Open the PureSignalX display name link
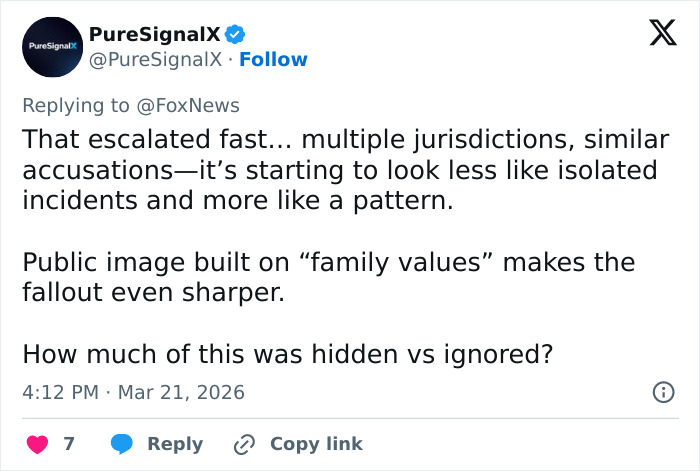This screenshot has width=700, height=471. tap(154, 34)
